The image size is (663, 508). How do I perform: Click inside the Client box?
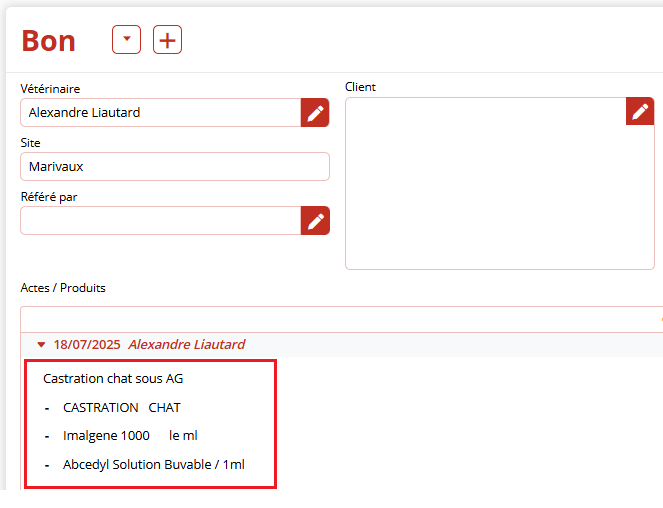[500, 184]
